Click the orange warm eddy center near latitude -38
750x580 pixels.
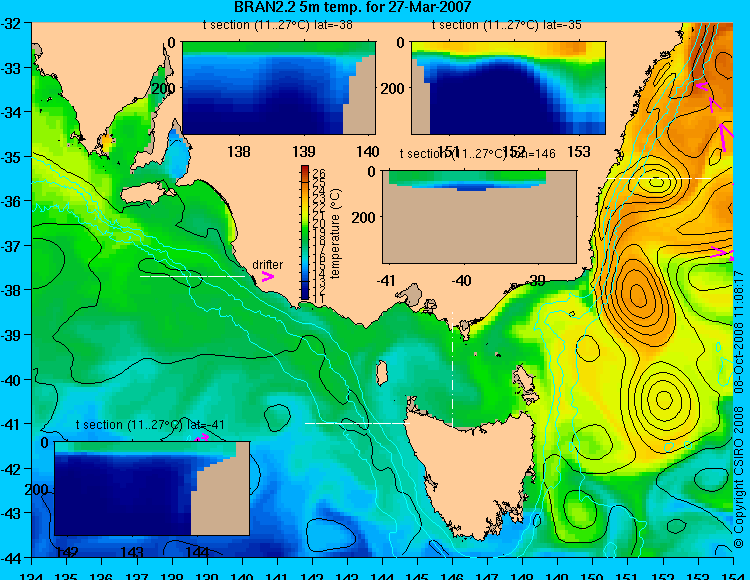tap(638, 294)
